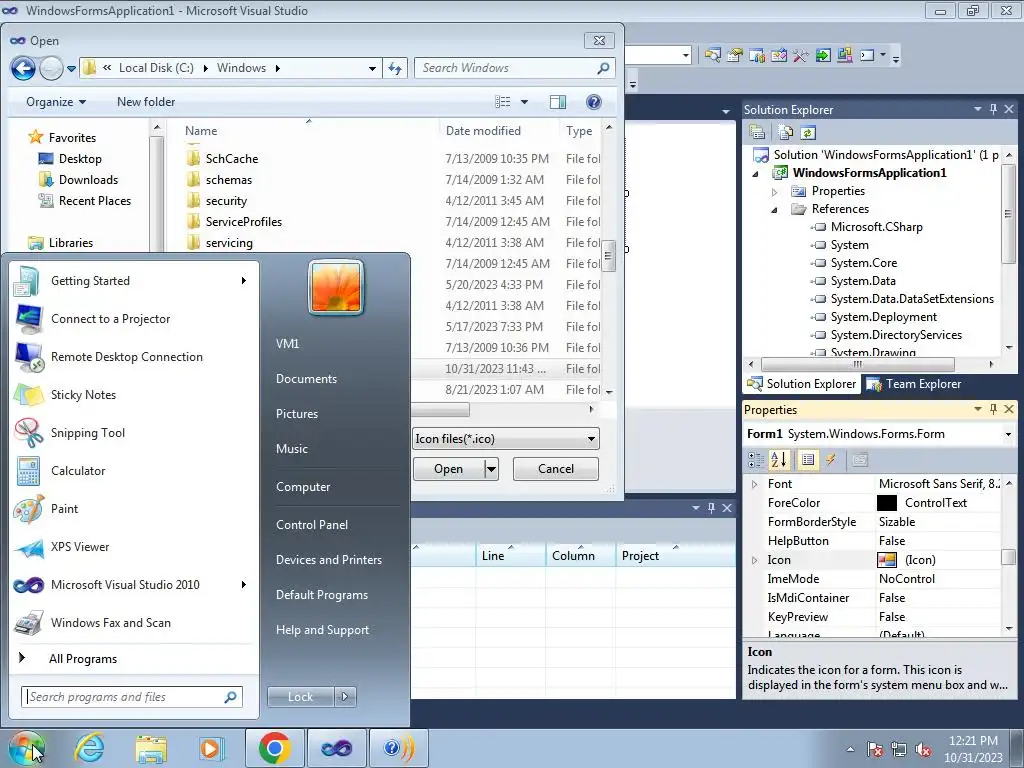
Task: Click the Search Windows field
Action: point(515,68)
